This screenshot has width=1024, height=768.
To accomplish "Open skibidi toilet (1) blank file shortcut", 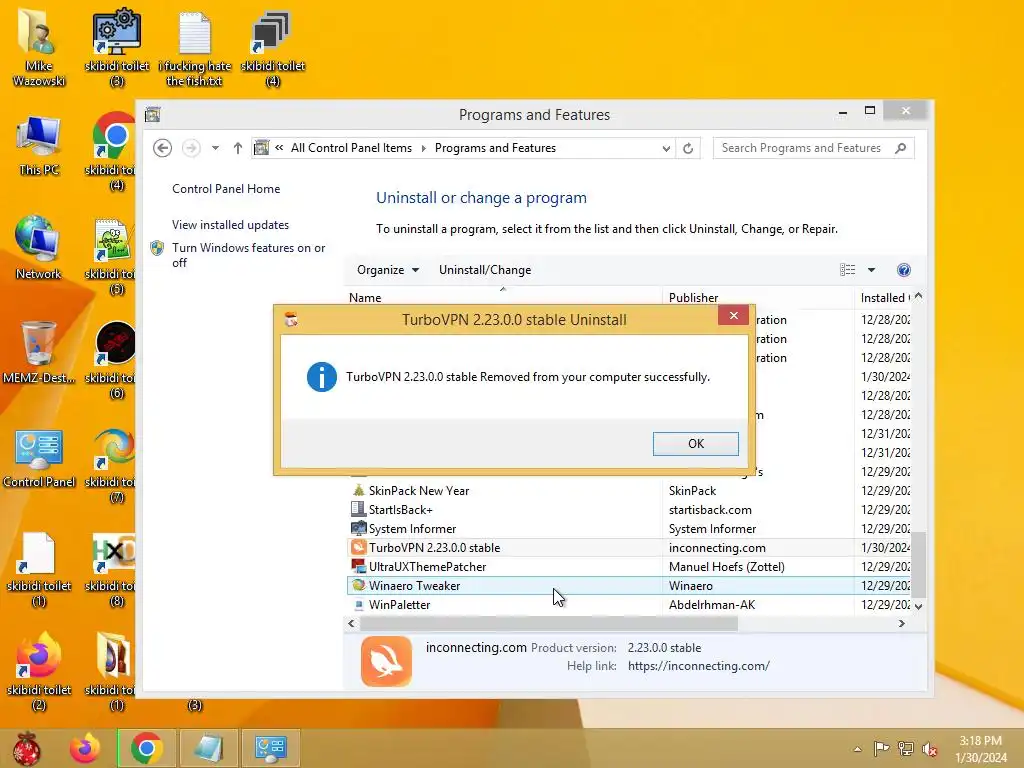I will pos(39,569).
